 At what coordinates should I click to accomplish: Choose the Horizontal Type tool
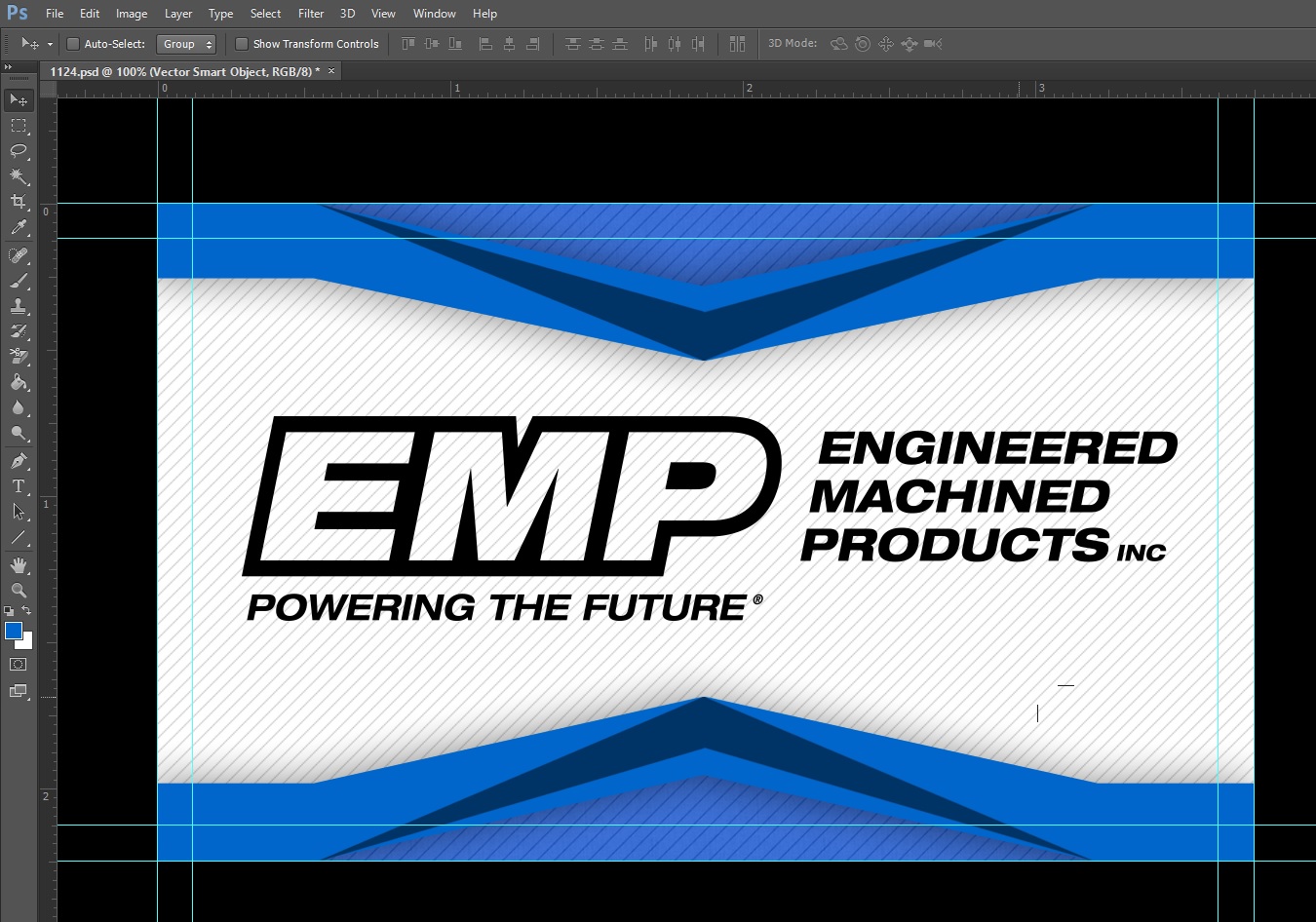(18, 486)
